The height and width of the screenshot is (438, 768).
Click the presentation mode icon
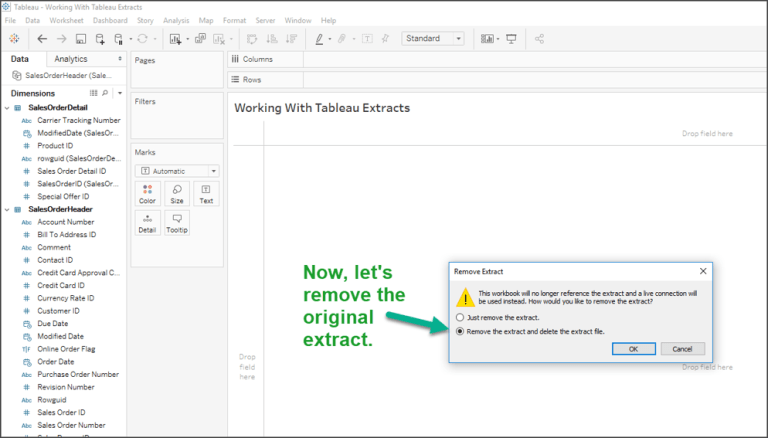coord(512,39)
